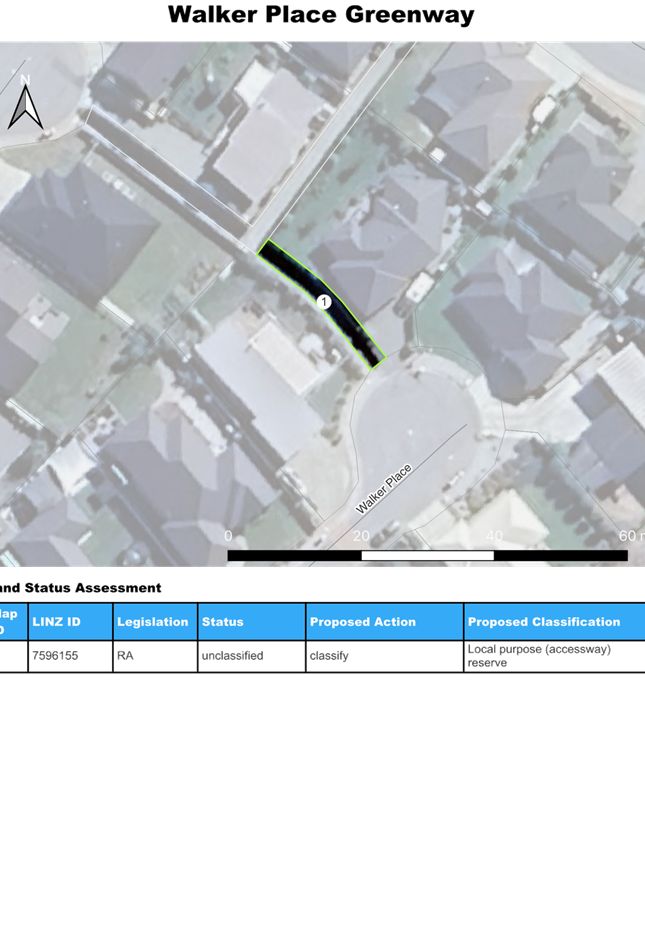The width and height of the screenshot is (645, 934).
Task: Select the 40 label on scale bar
Action: (493, 536)
